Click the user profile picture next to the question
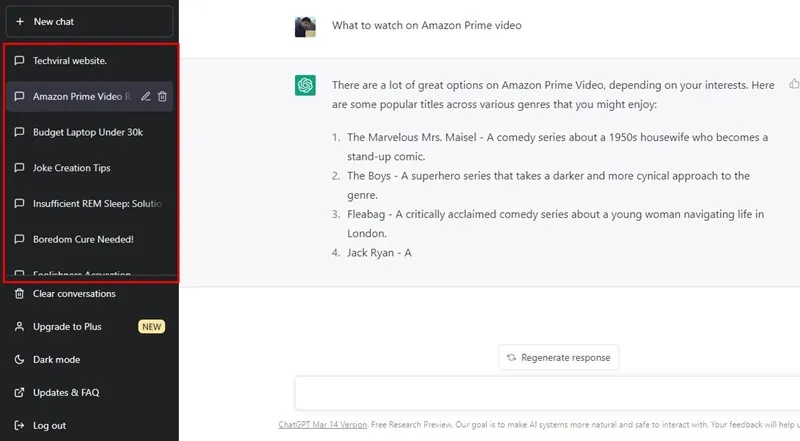Screen dimensions: 800x441 305,27
